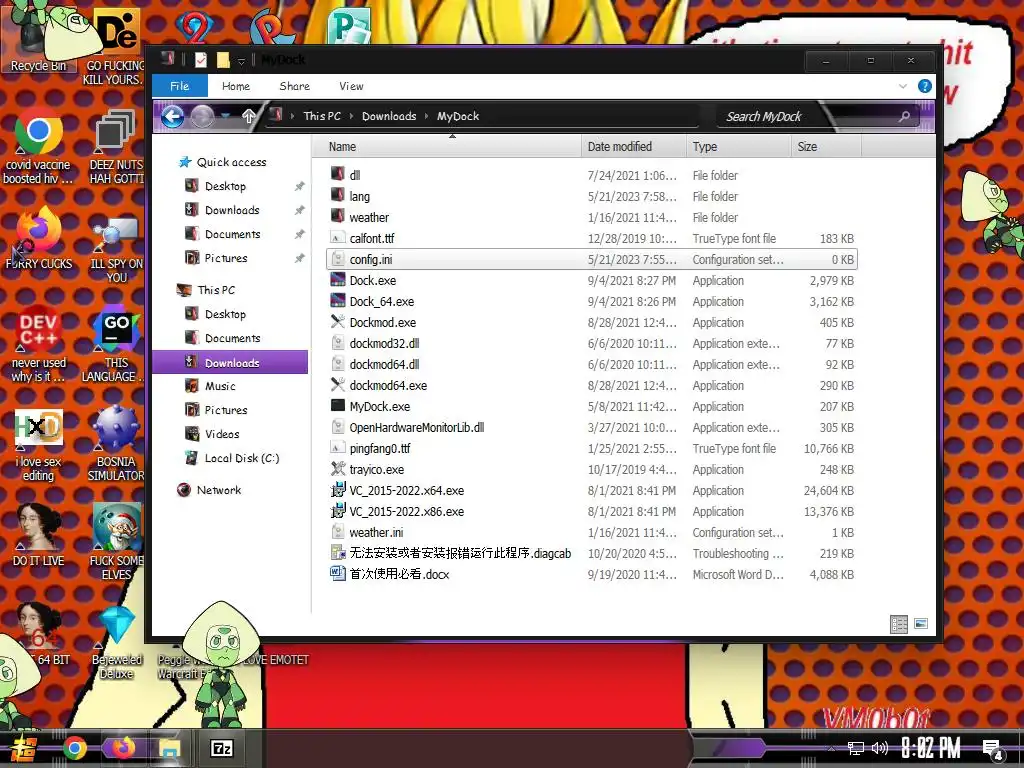Click the Explorer back arrow button
This screenshot has width=1024, height=768.
pos(172,117)
